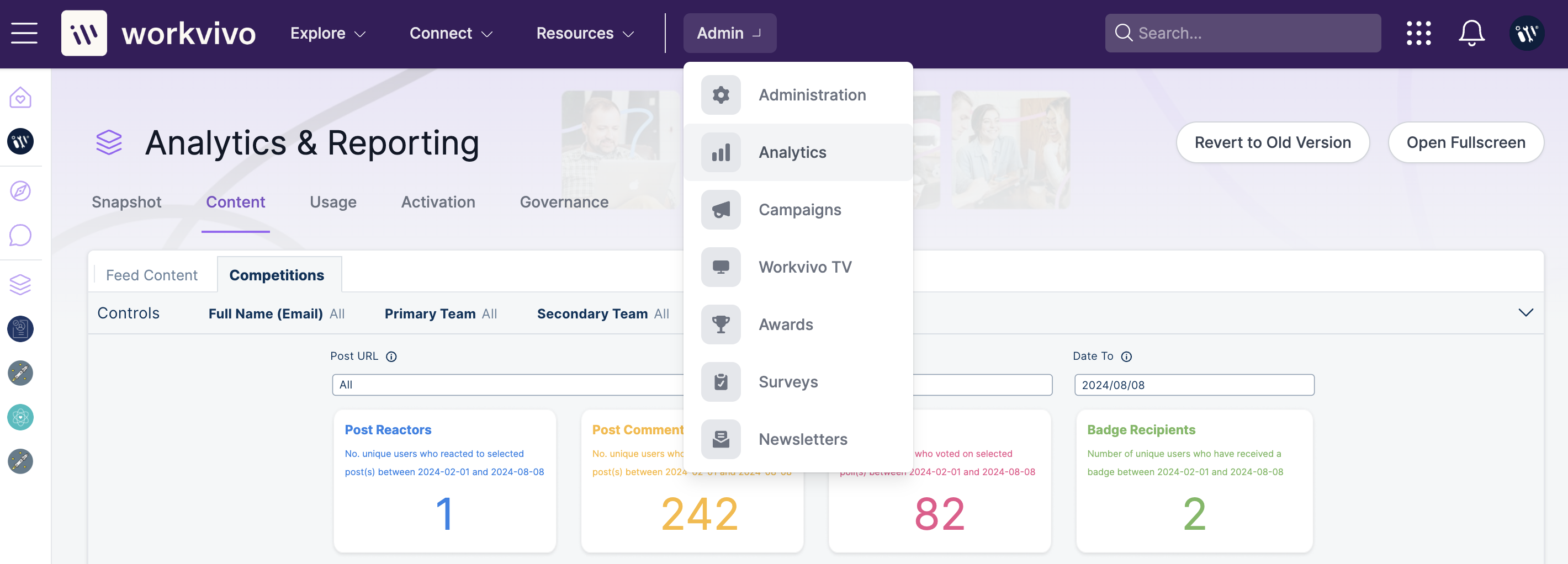Select Administration from Admin menu
The width and height of the screenshot is (1568, 564).
(798, 95)
